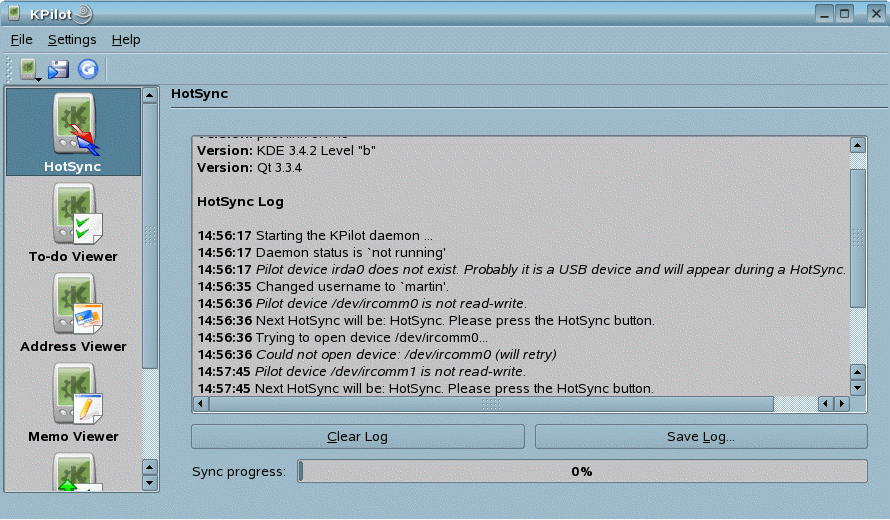Click the floppy backup toolbar icon
The width and height of the screenshot is (890, 520).
[x=58, y=69]
